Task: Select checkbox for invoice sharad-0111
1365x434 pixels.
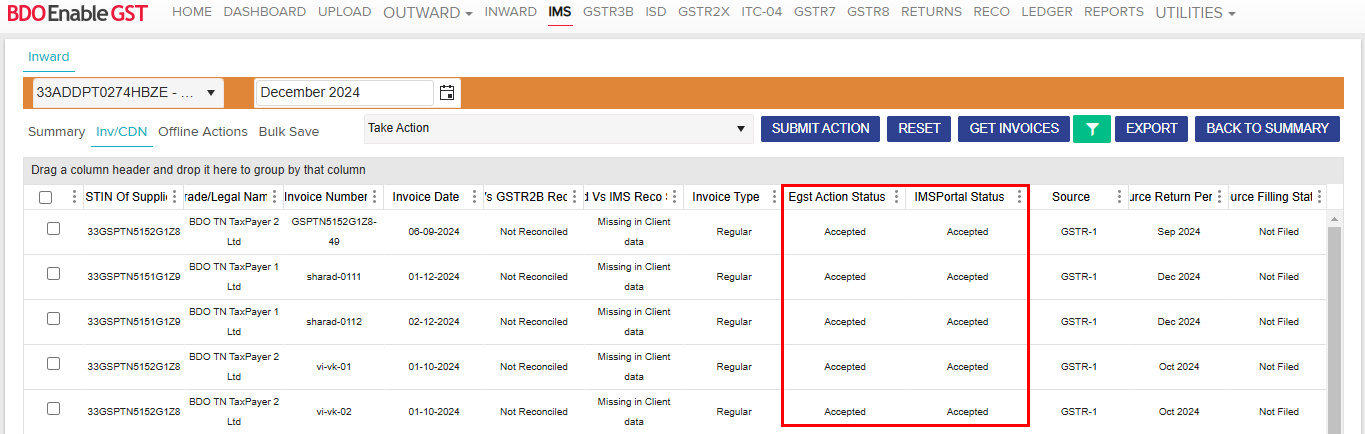Action: pos(54,274)
